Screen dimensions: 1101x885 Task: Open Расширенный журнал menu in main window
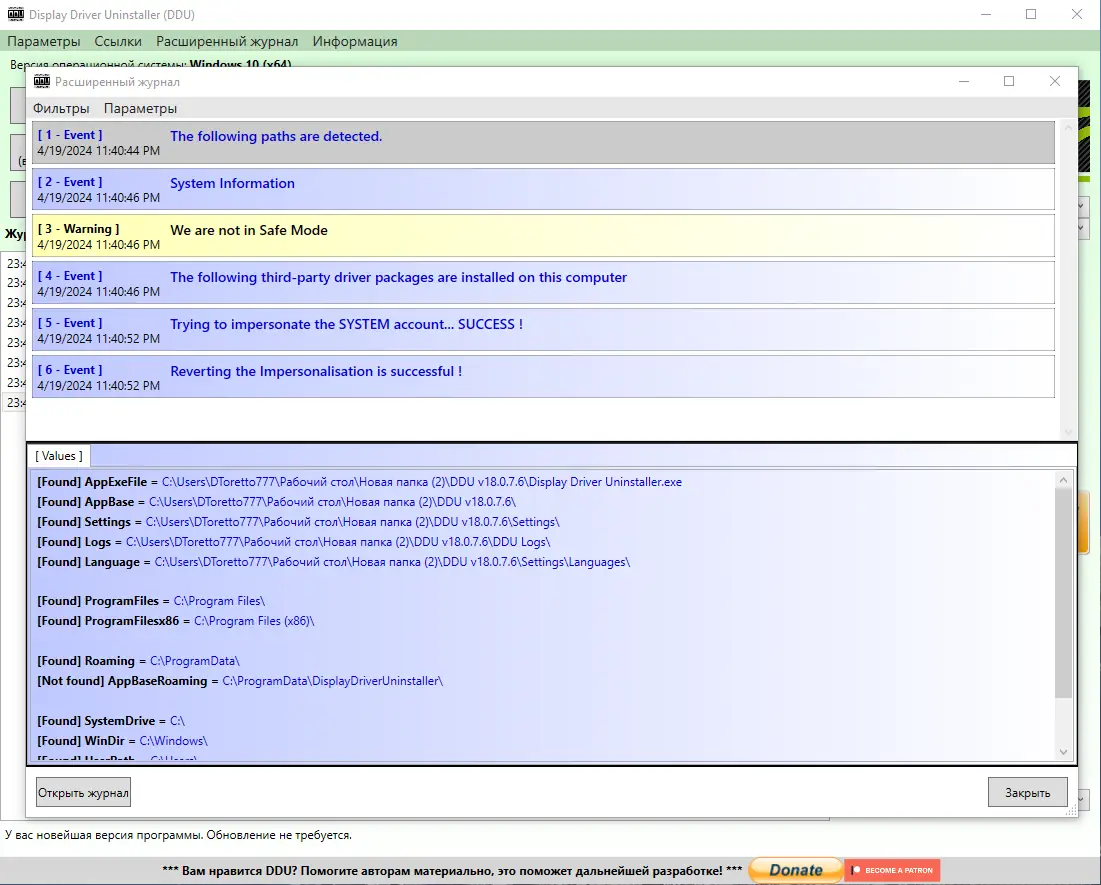coord(227,41)
